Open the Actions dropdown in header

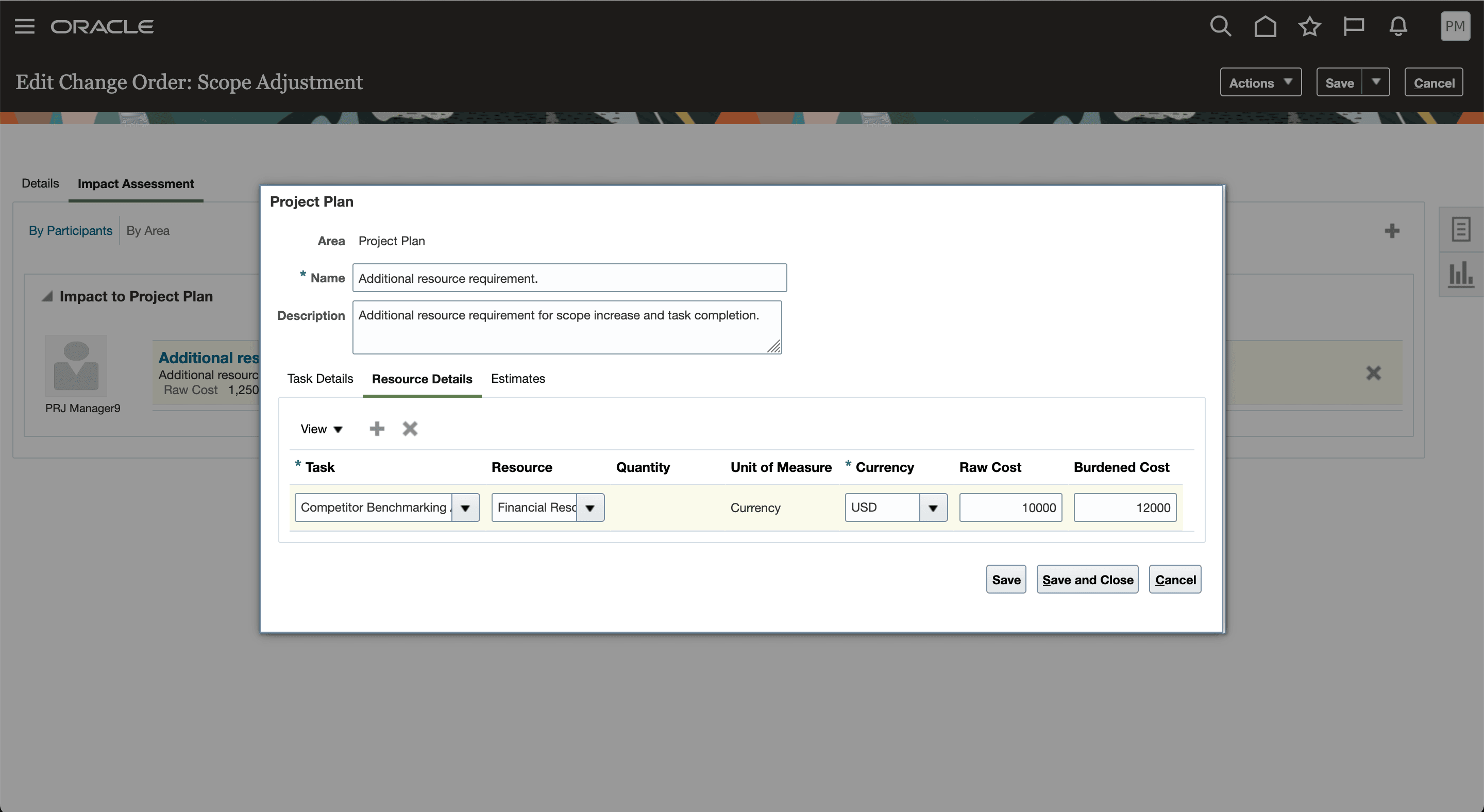coord(1260,83)
